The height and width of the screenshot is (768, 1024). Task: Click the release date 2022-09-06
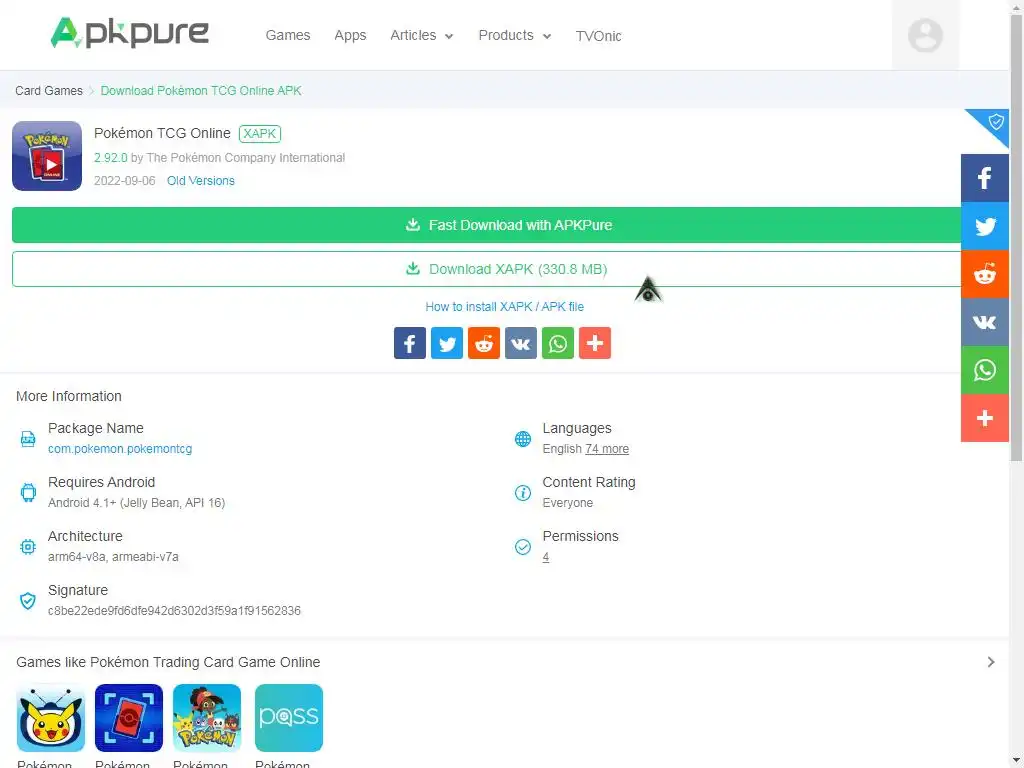coord(125,181)
